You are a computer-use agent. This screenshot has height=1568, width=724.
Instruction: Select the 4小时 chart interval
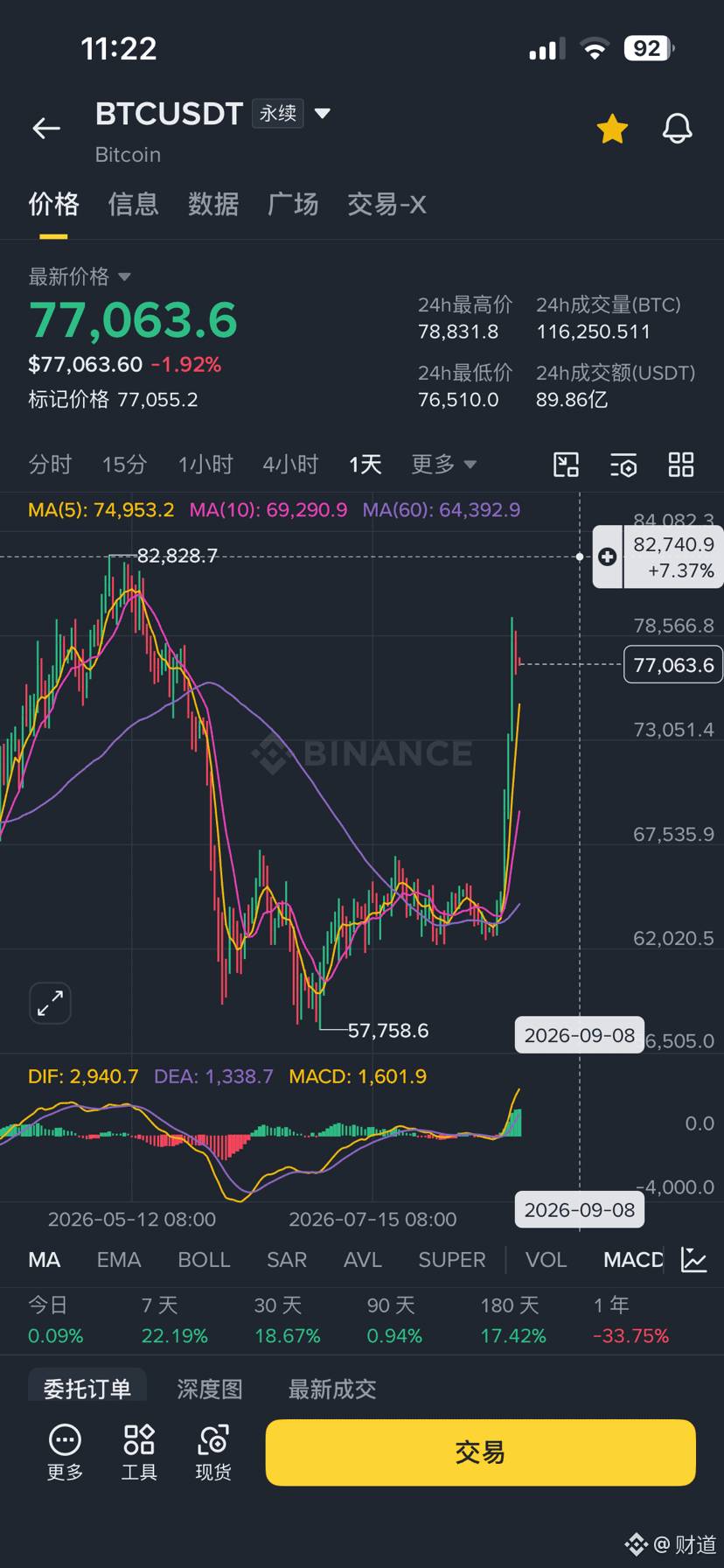tap(290, 464)
